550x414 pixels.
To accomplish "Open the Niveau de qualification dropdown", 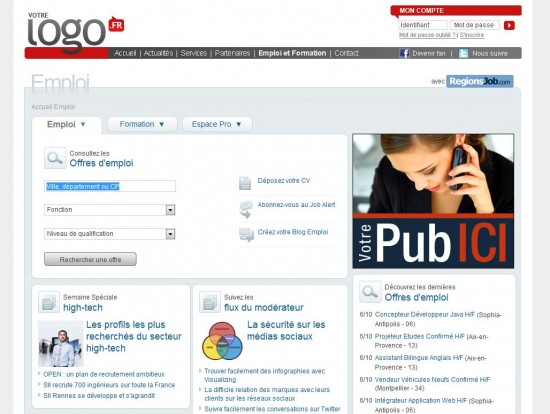I will (x=109, y=234).
